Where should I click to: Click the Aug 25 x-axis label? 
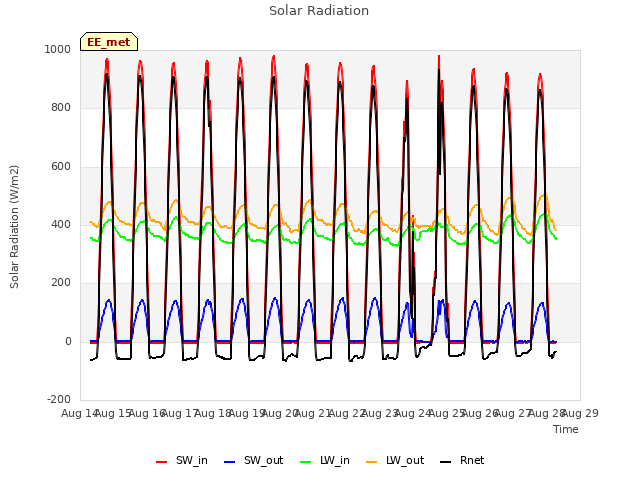click(447, 413)
